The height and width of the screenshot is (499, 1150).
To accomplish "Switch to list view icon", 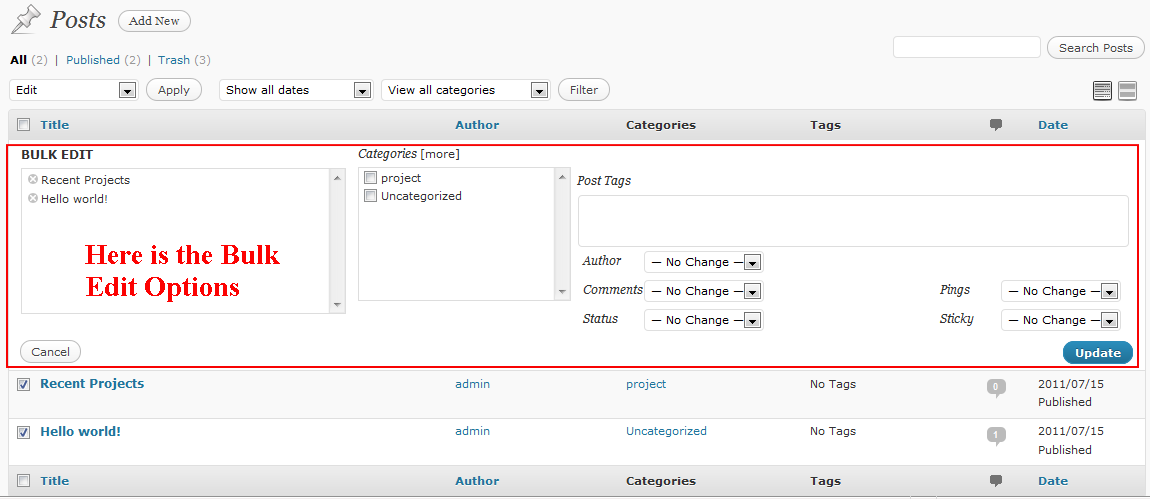I will pos(1102,91).
